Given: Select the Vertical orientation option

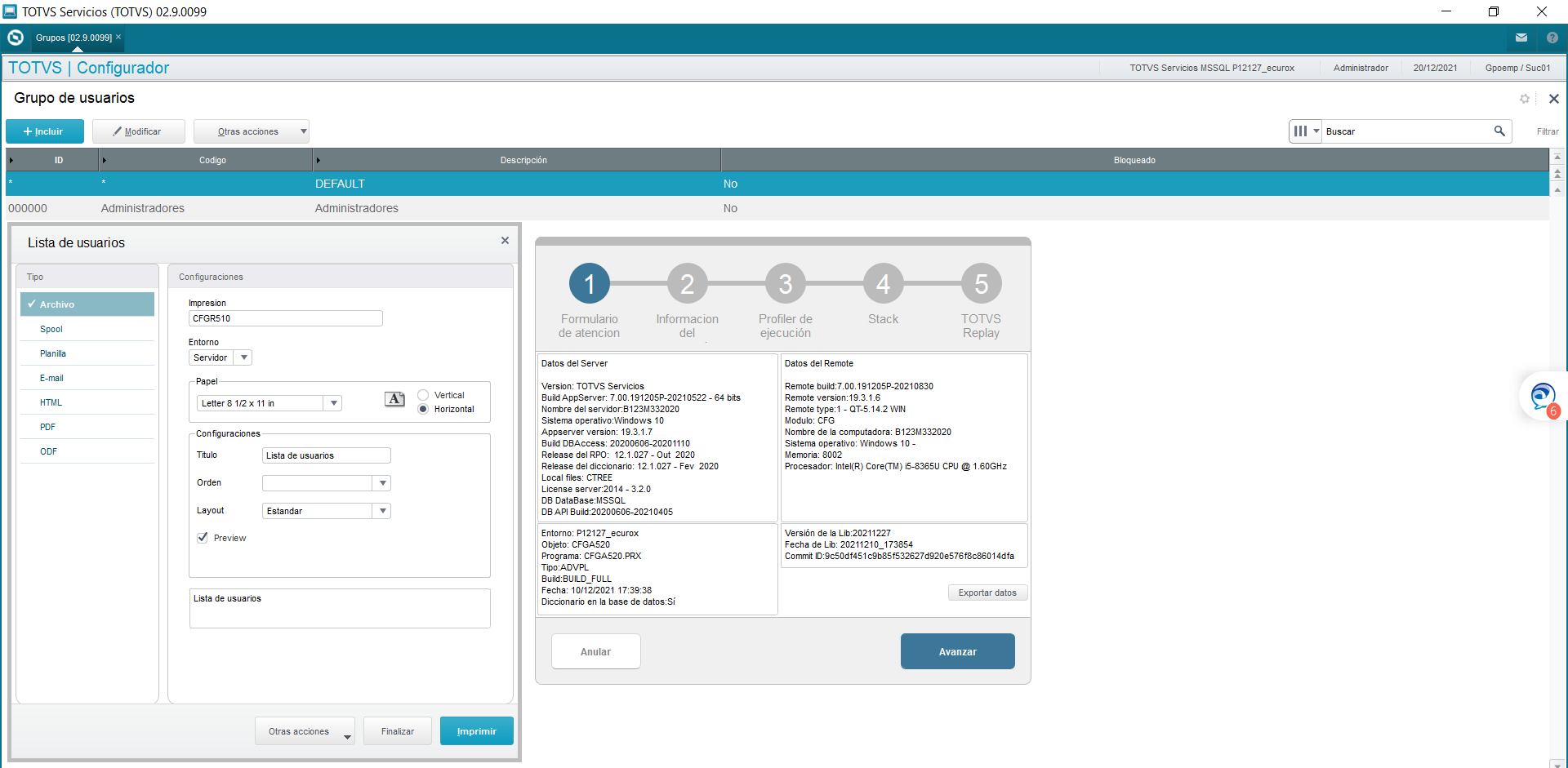Looking at the screenshot, I should 423,395.
